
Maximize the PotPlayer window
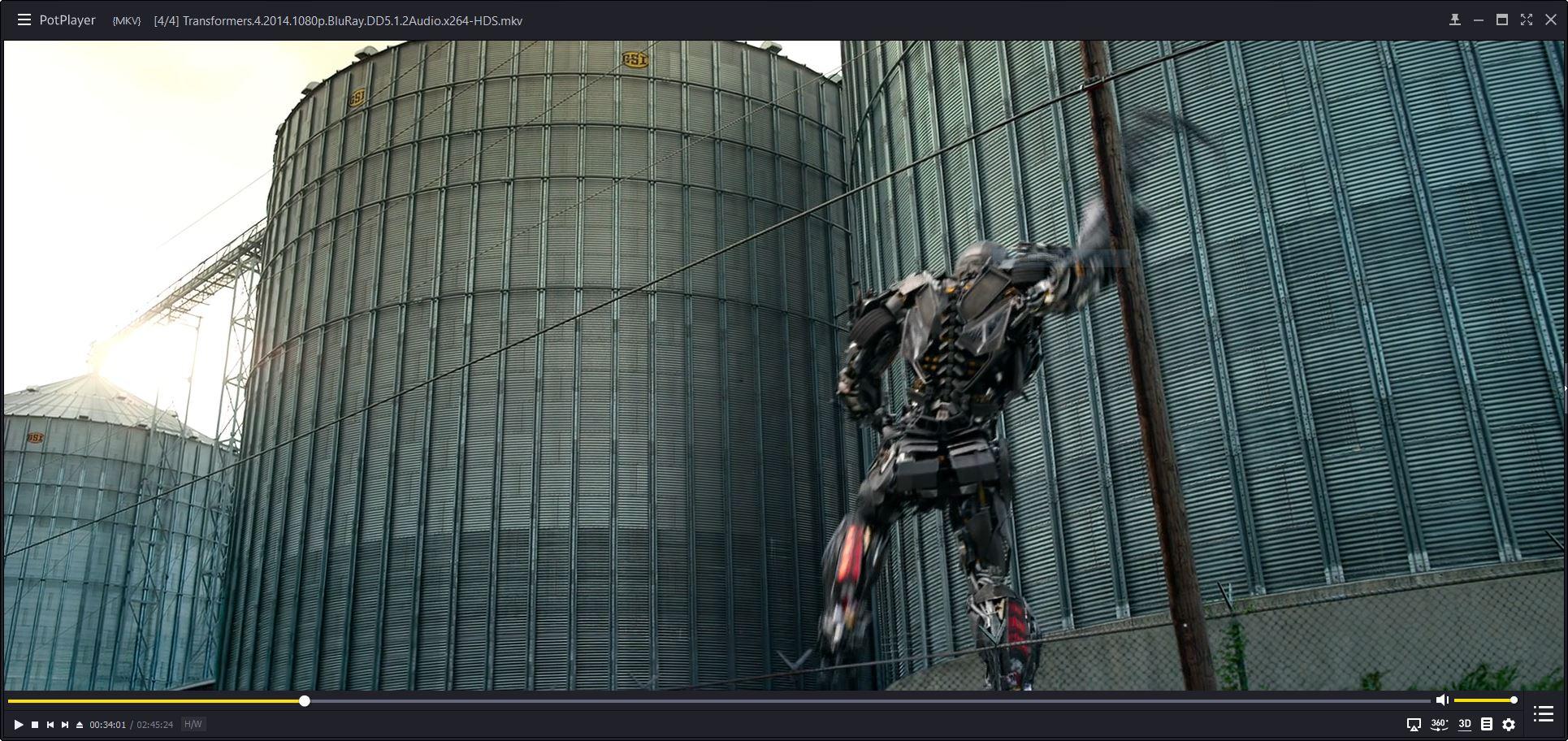point(1502,19)
